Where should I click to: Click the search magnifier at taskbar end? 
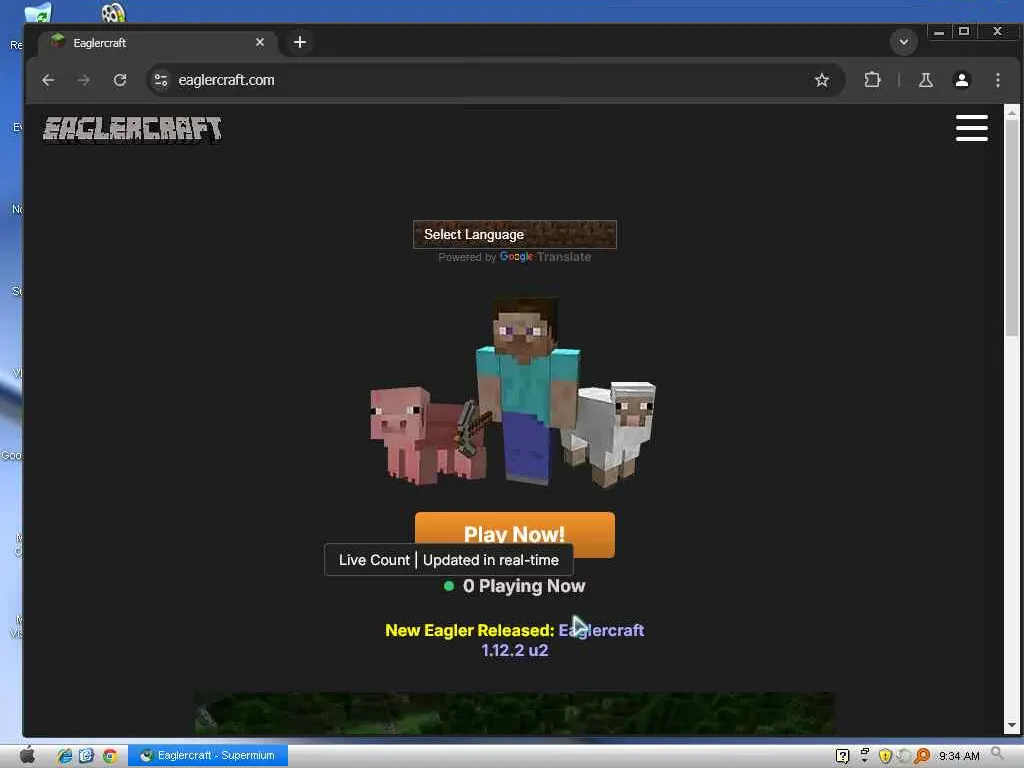[997, 754]
